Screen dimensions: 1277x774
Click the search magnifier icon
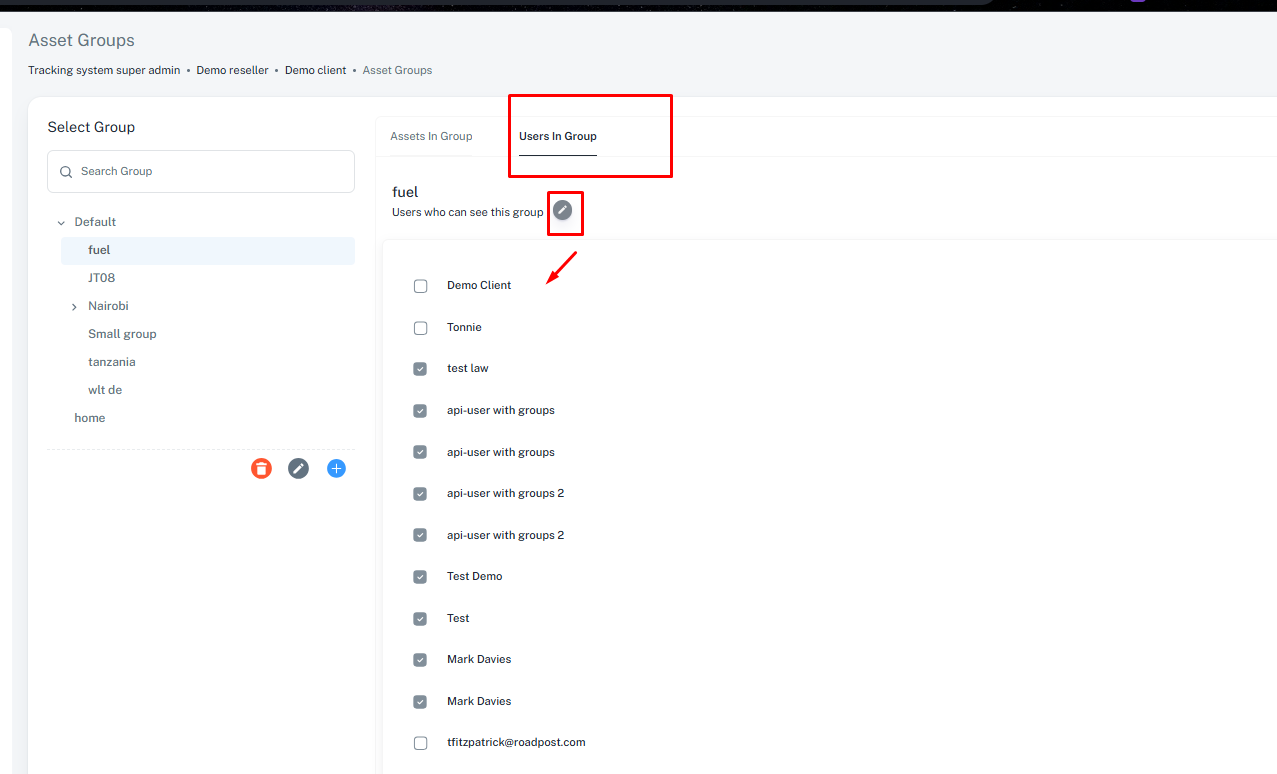66,172
